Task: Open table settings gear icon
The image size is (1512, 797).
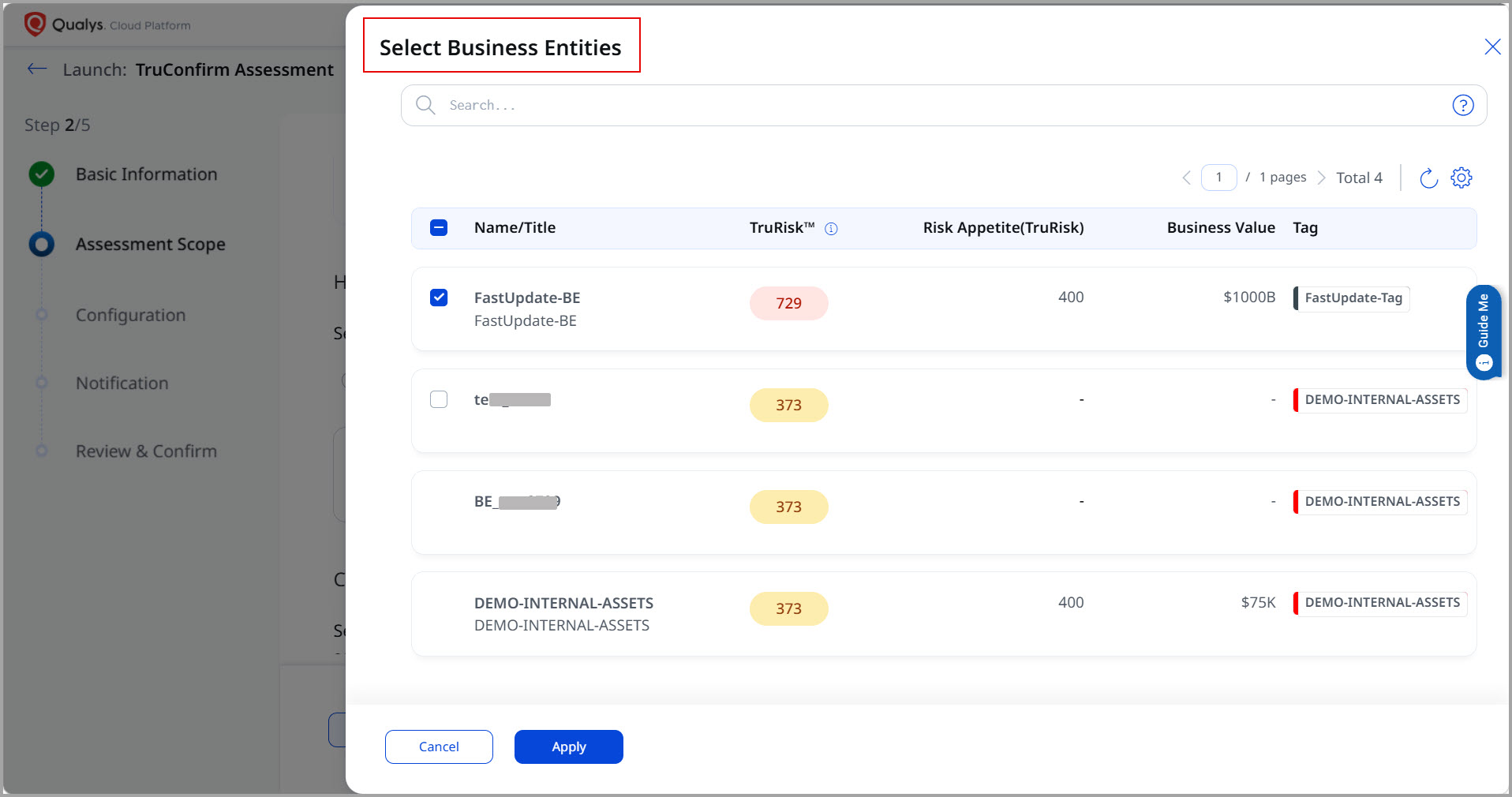Action: point(1461,178)
